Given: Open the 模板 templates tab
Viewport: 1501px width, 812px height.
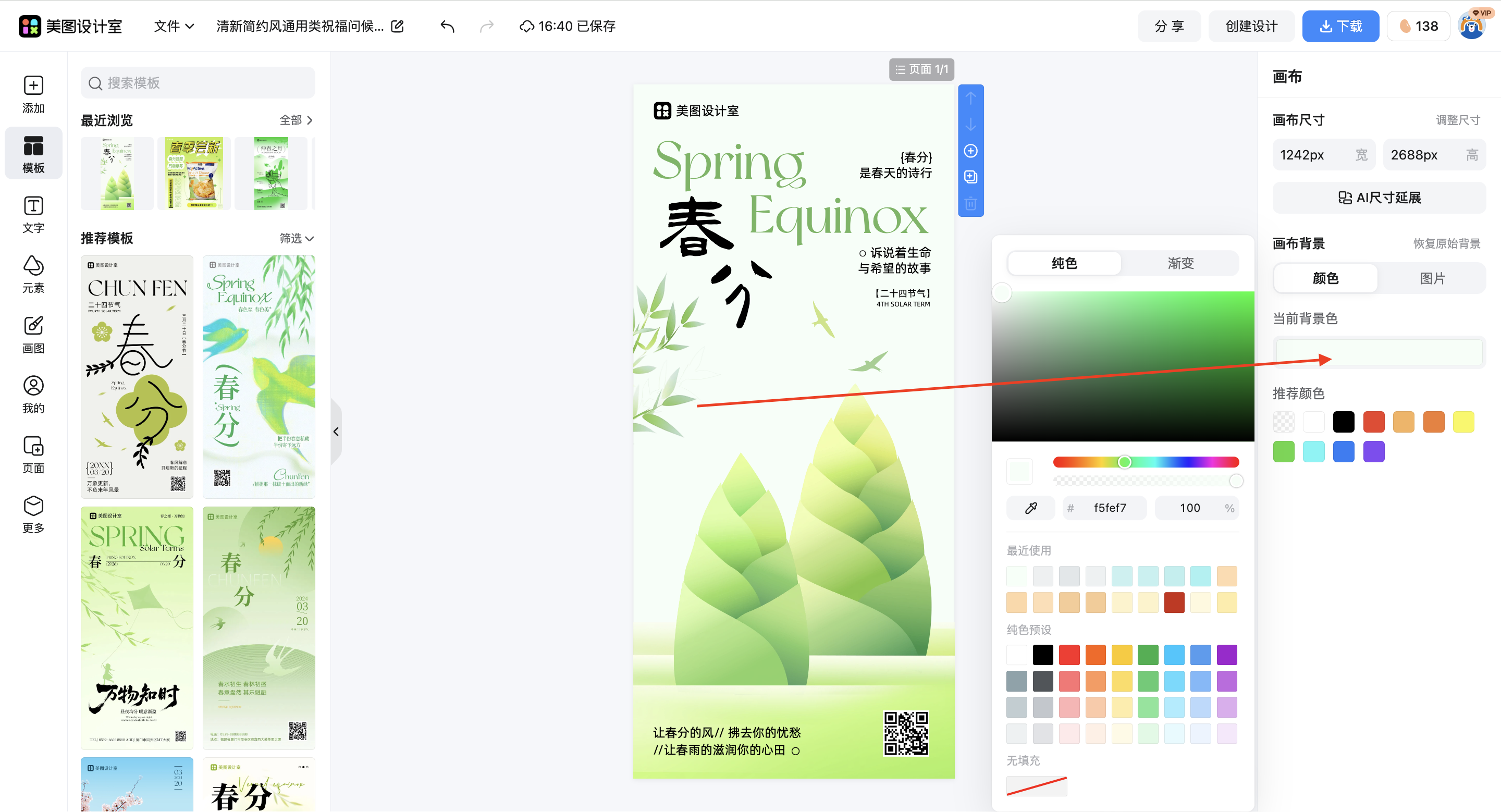Looking at the screenshot, I should (x=33, y=154).
